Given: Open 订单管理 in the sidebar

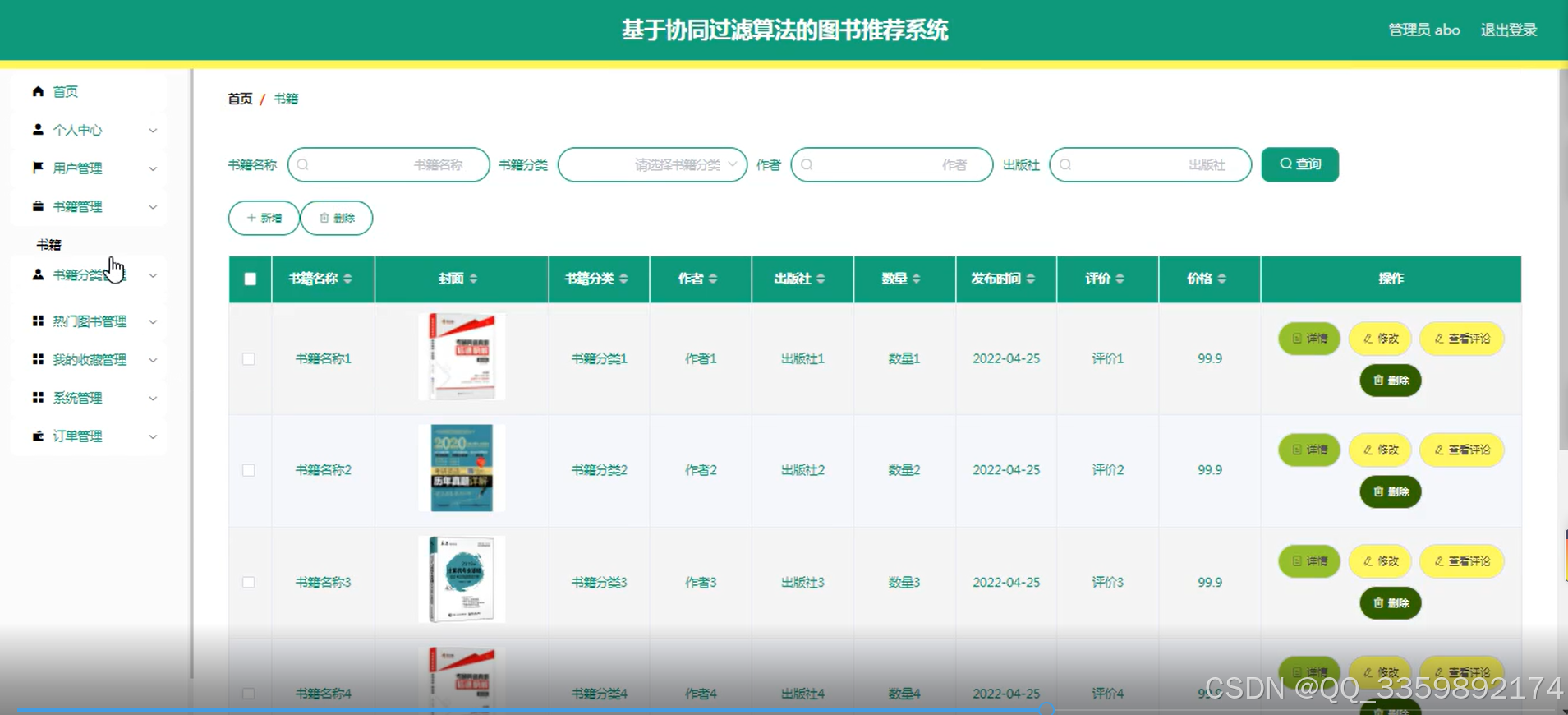Looking at the screenshot, I should pos(89,436).
